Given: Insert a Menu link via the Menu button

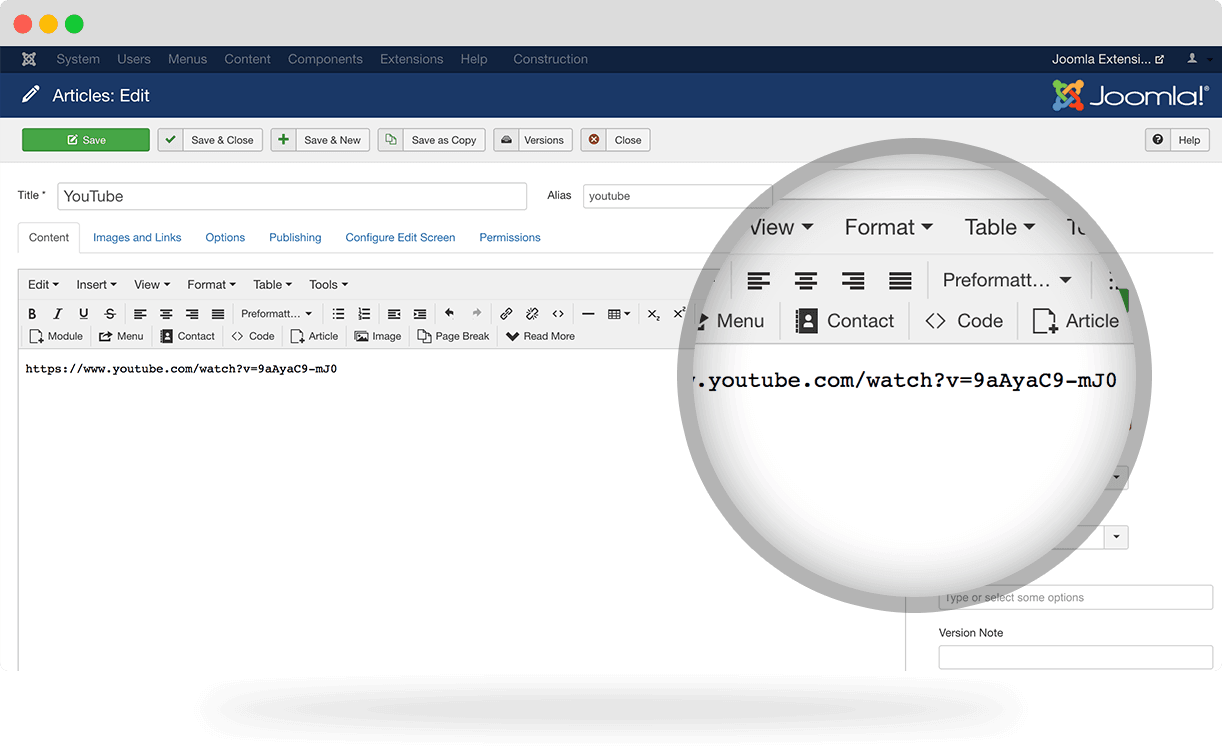Looking at the screenshot, I should [121, 336].
